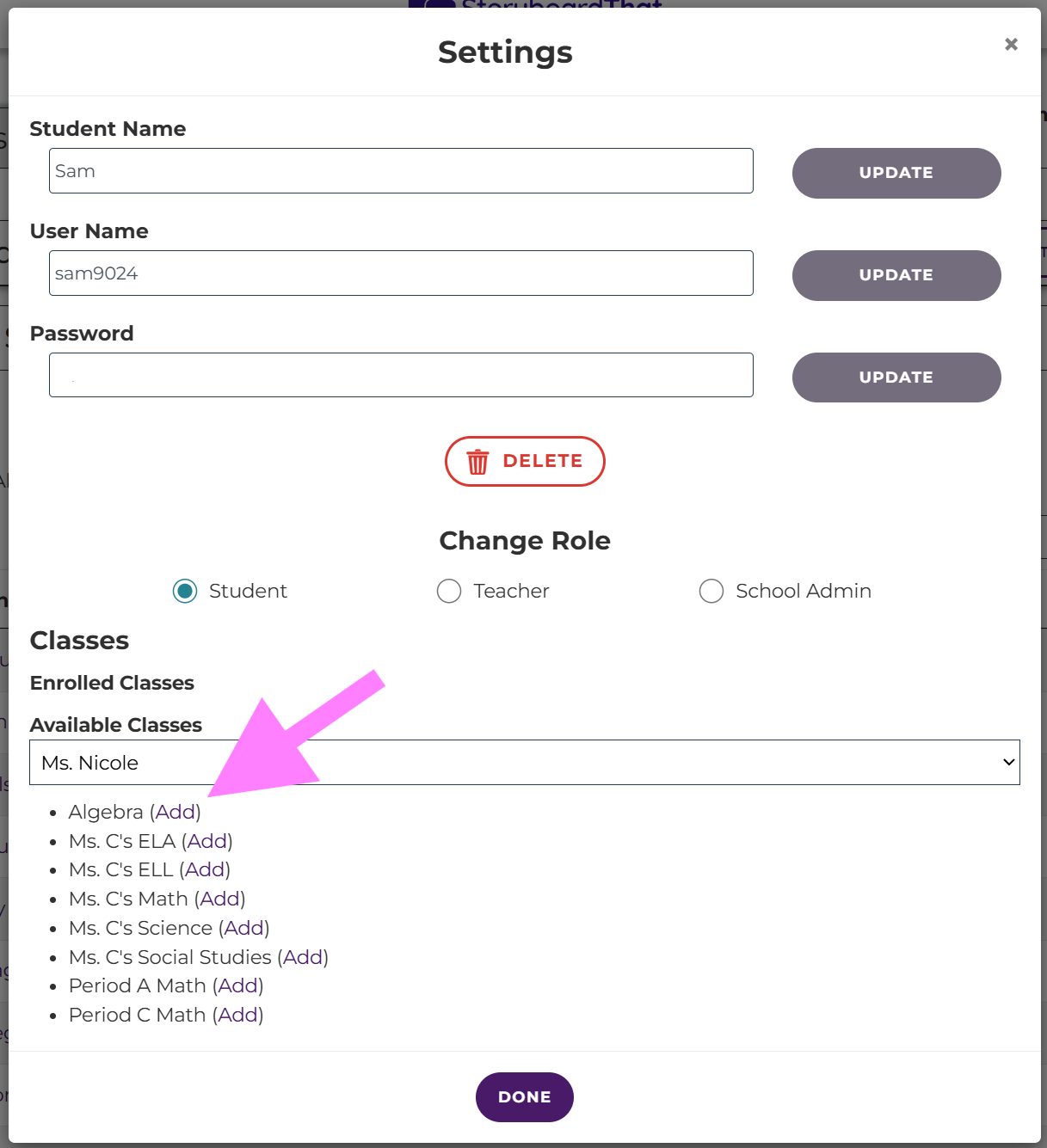The width and height of the screenshot is (1047, 1148).
Task: Add Ms. C's Social Studies class
Action: point(303,957)
